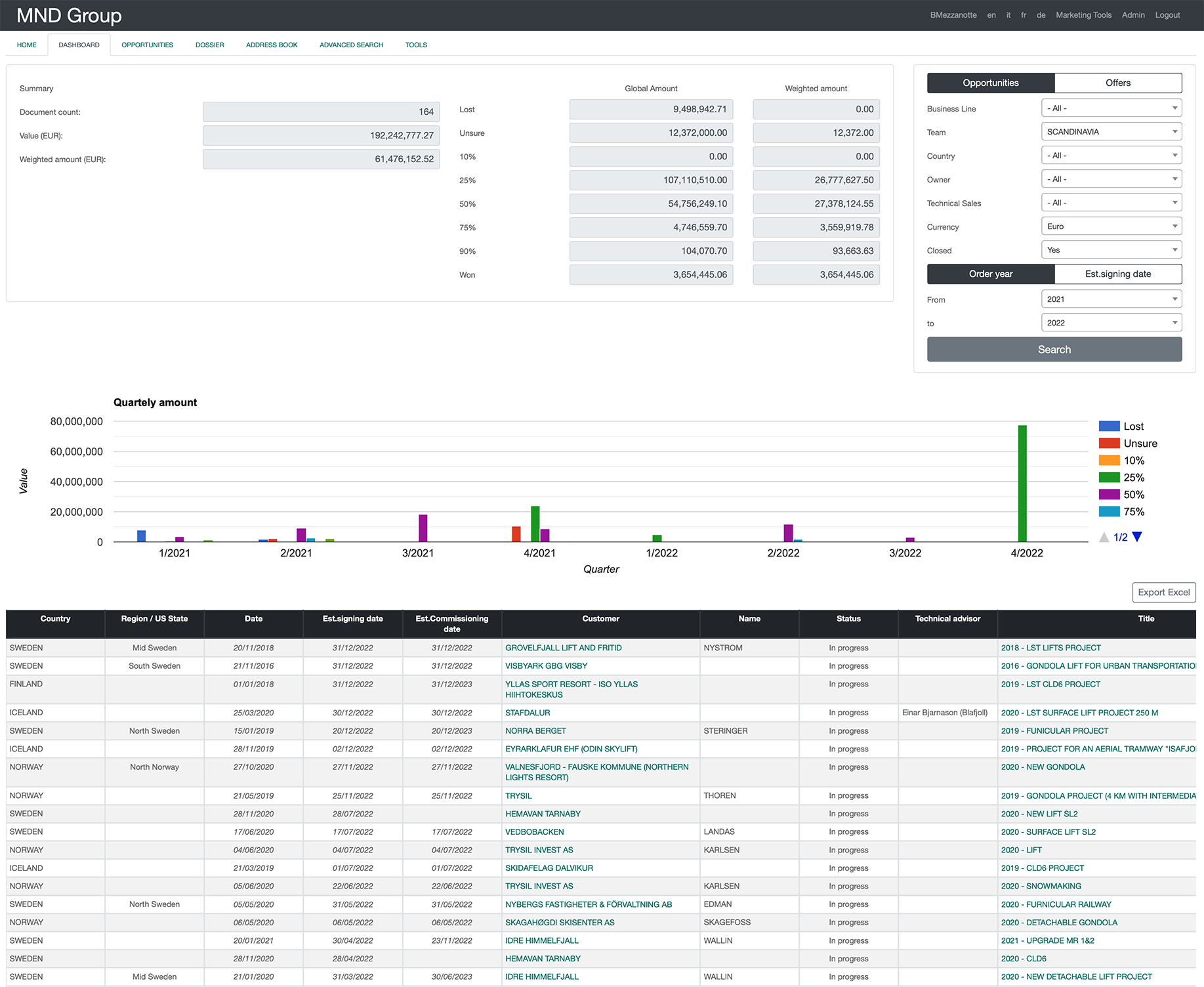Click Logout link
1204x987 pixels.
1167,15
